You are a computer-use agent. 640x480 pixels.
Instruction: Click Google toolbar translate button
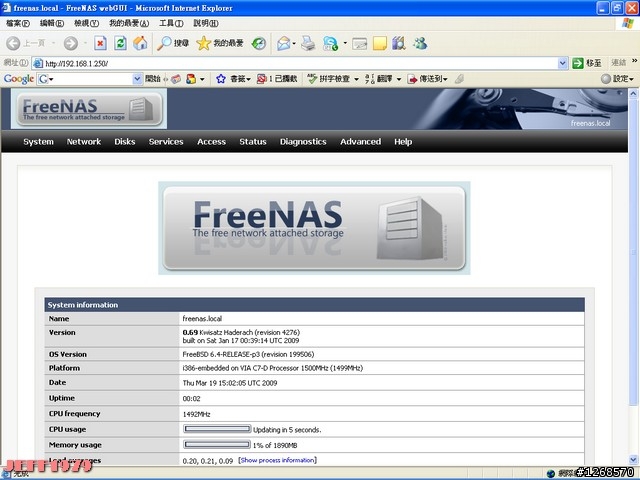379,79
